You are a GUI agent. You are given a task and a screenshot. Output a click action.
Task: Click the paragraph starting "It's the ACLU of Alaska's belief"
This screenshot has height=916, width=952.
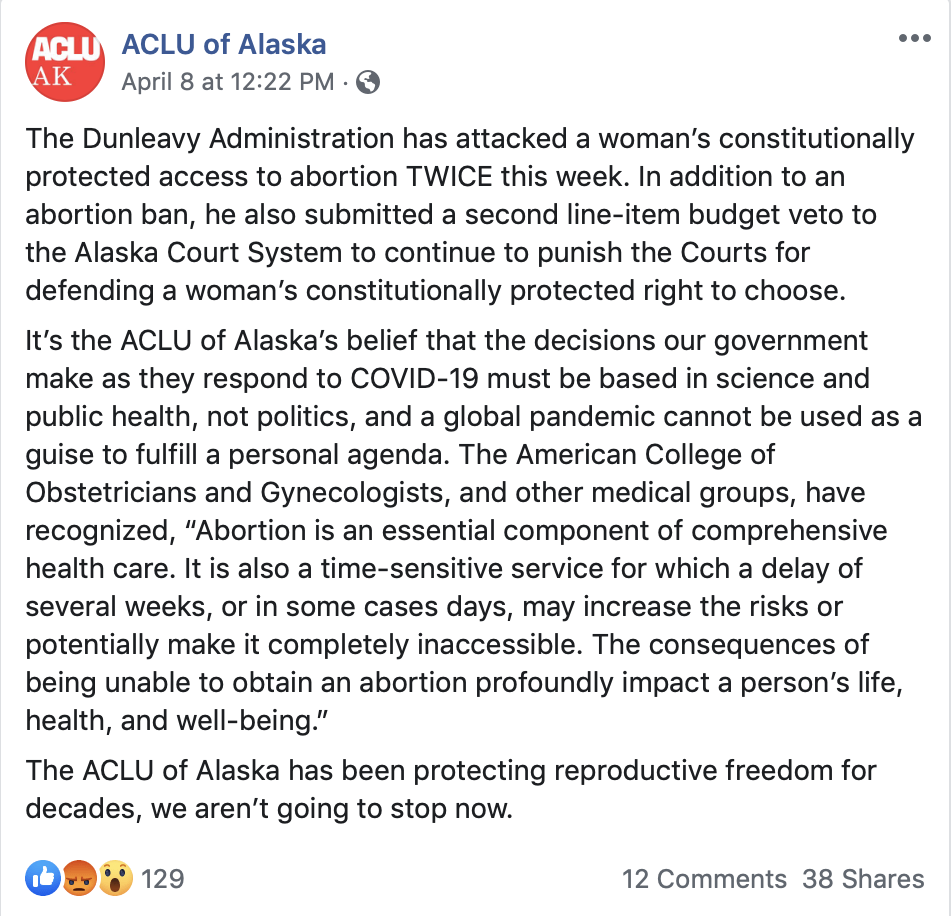coord(474,531)
